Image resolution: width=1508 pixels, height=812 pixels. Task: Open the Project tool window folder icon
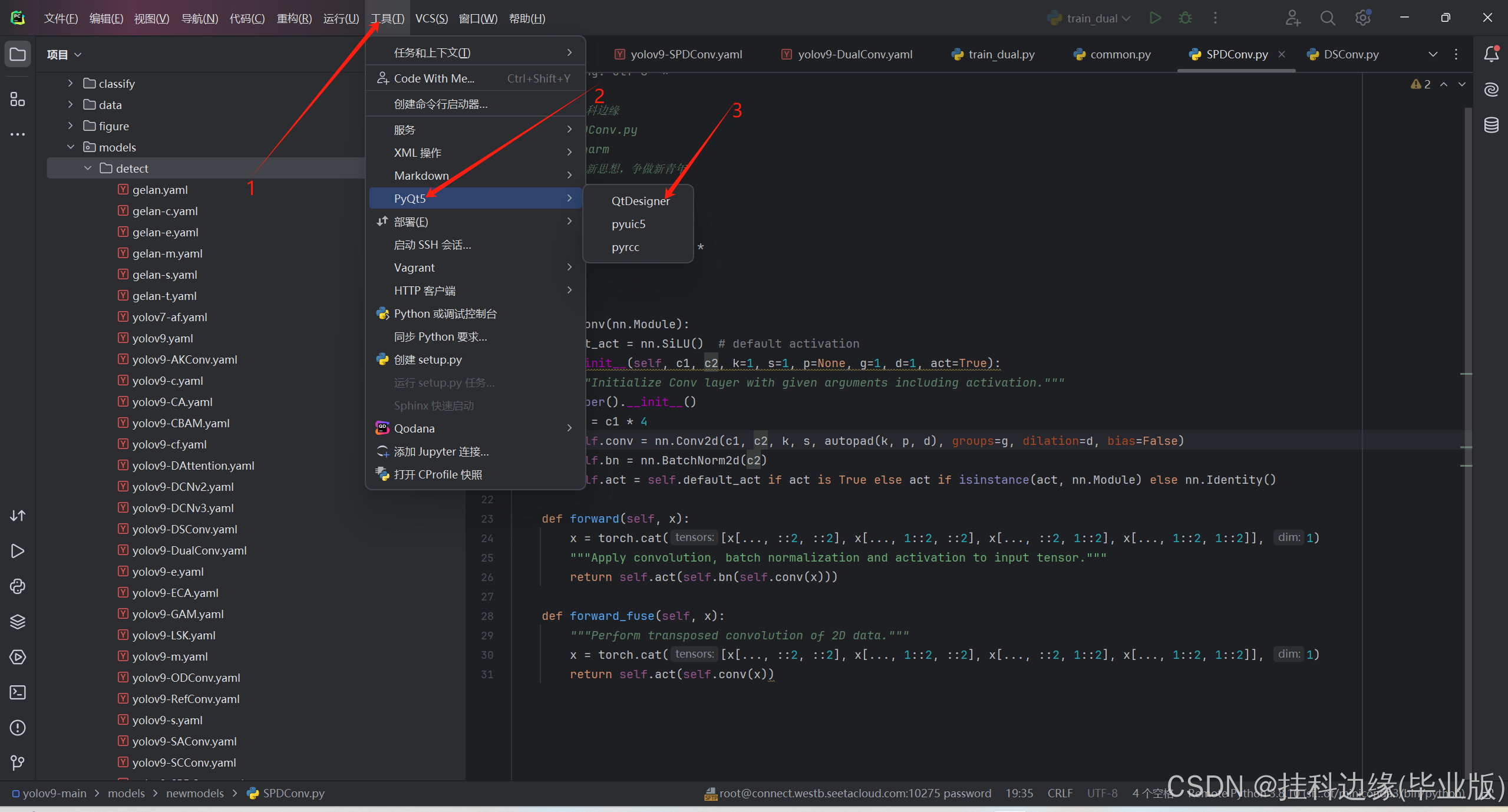18,54
